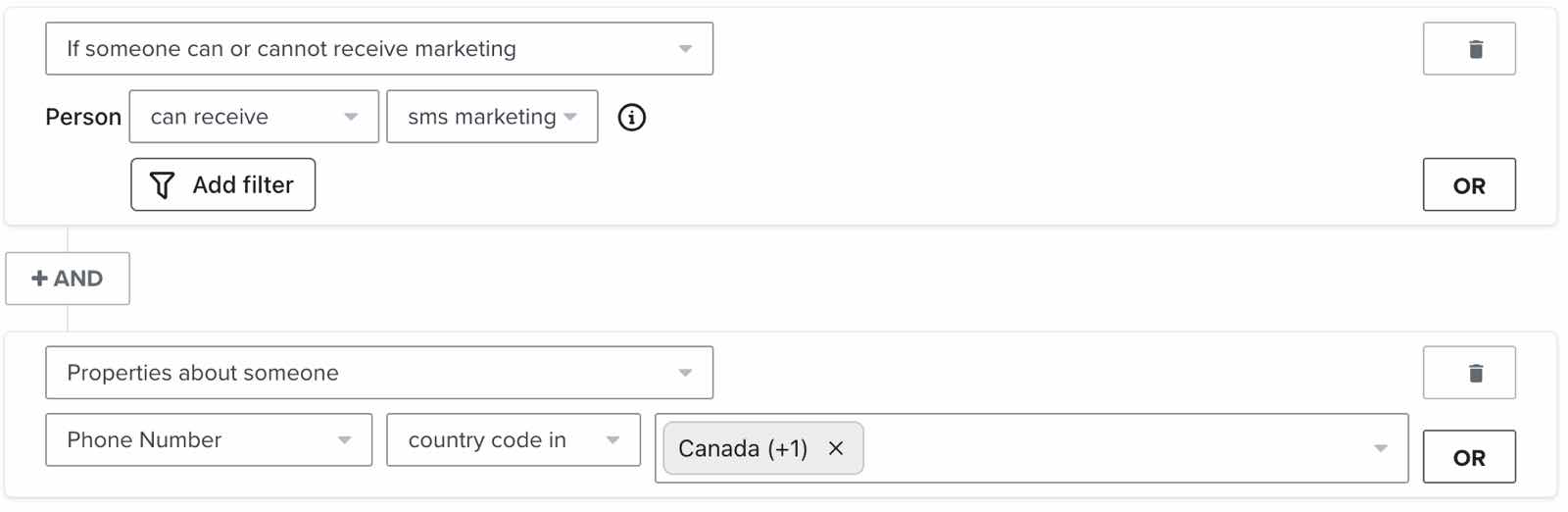The image size is (1568, 512).
Task: Remove the Canada (+1) tag with X
Action: coord(836,448)
